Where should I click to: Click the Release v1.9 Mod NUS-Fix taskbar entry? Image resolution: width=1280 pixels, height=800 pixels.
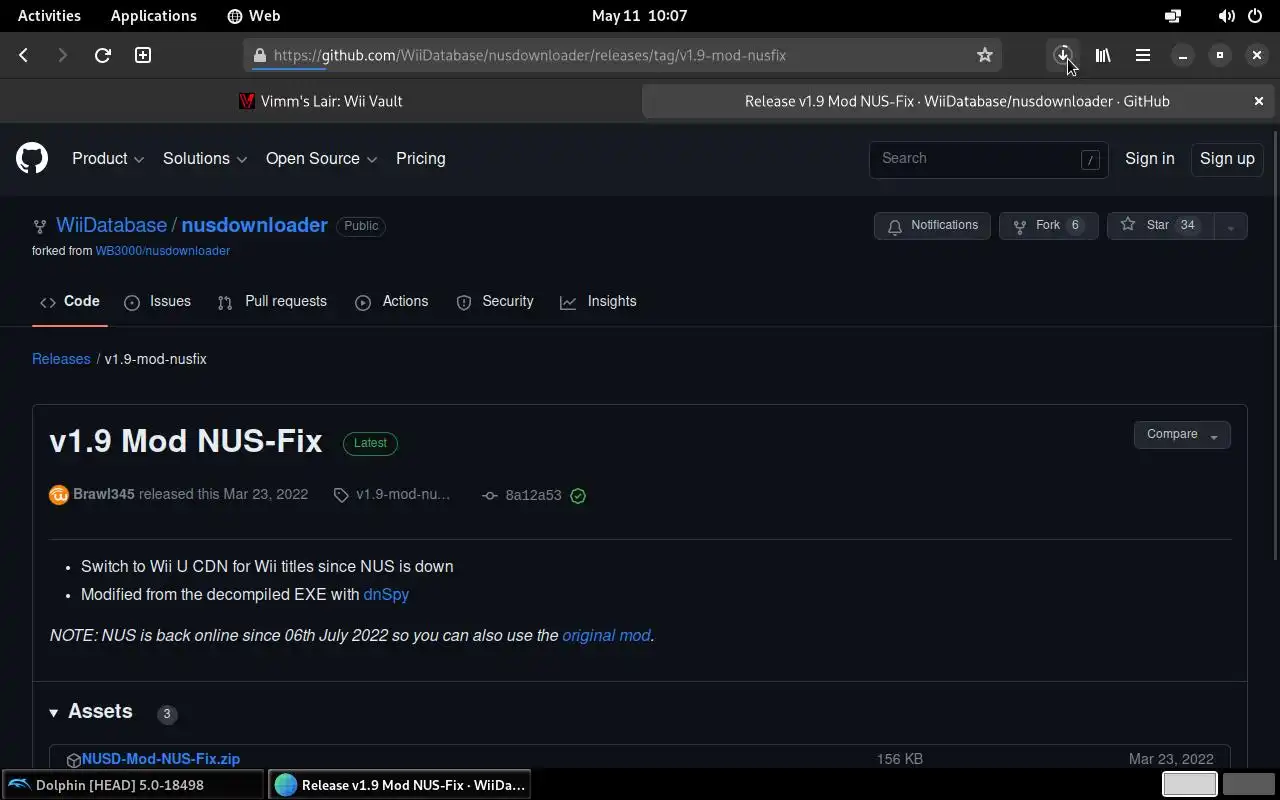click(x=400, y=785)
